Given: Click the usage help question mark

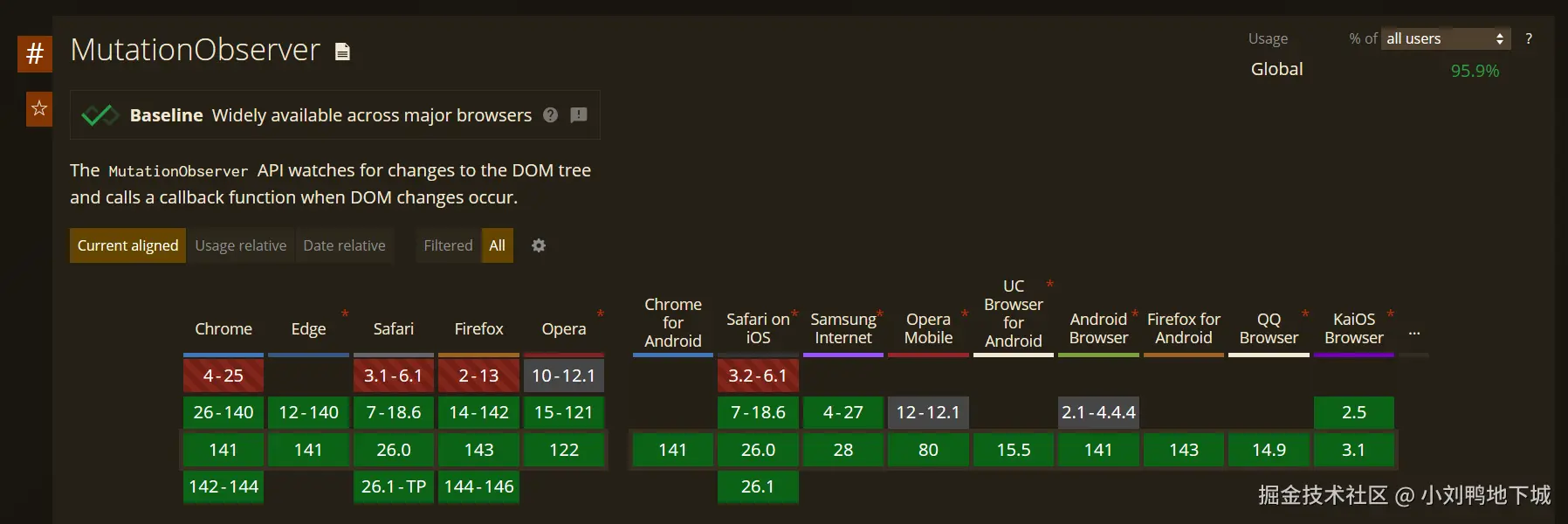Looking at the screenshot, I should click(x=1529, y=38).
